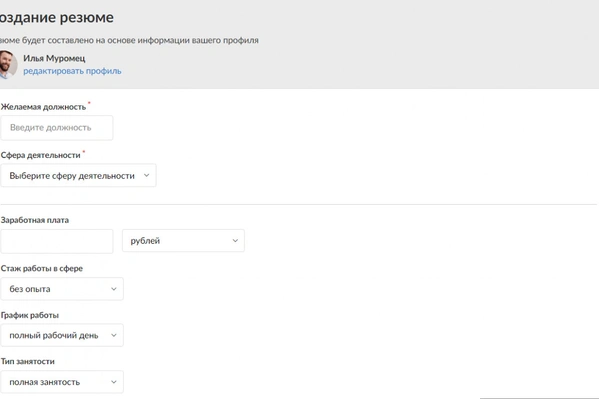
Task: Click chevron icon beside рублей
Action: pyautogui.click(x=235, y=241)
